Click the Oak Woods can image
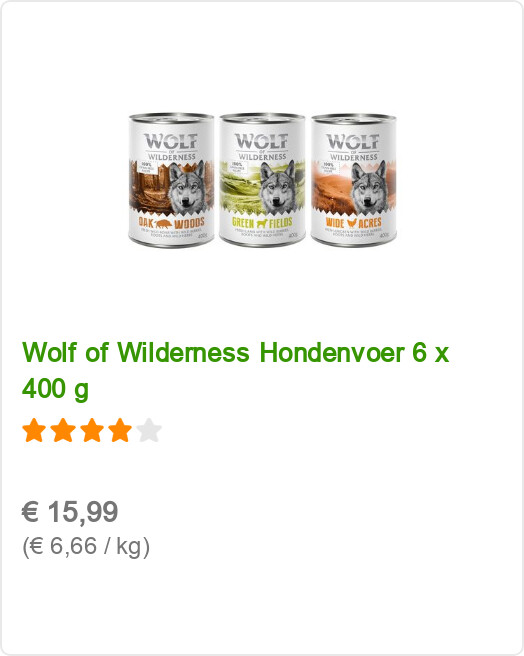Screen dimensions: 524x656 pos(172,180)
